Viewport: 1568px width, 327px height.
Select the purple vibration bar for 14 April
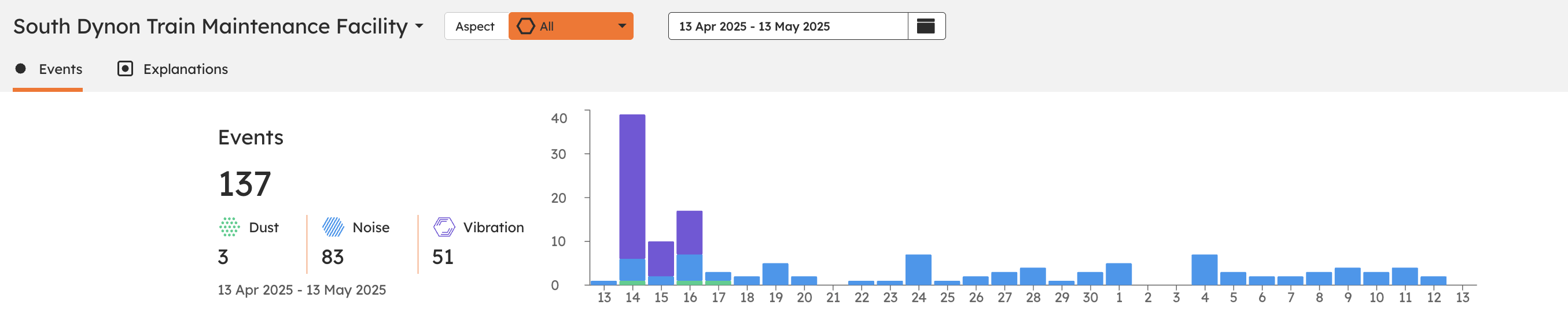tap(632, 187)
